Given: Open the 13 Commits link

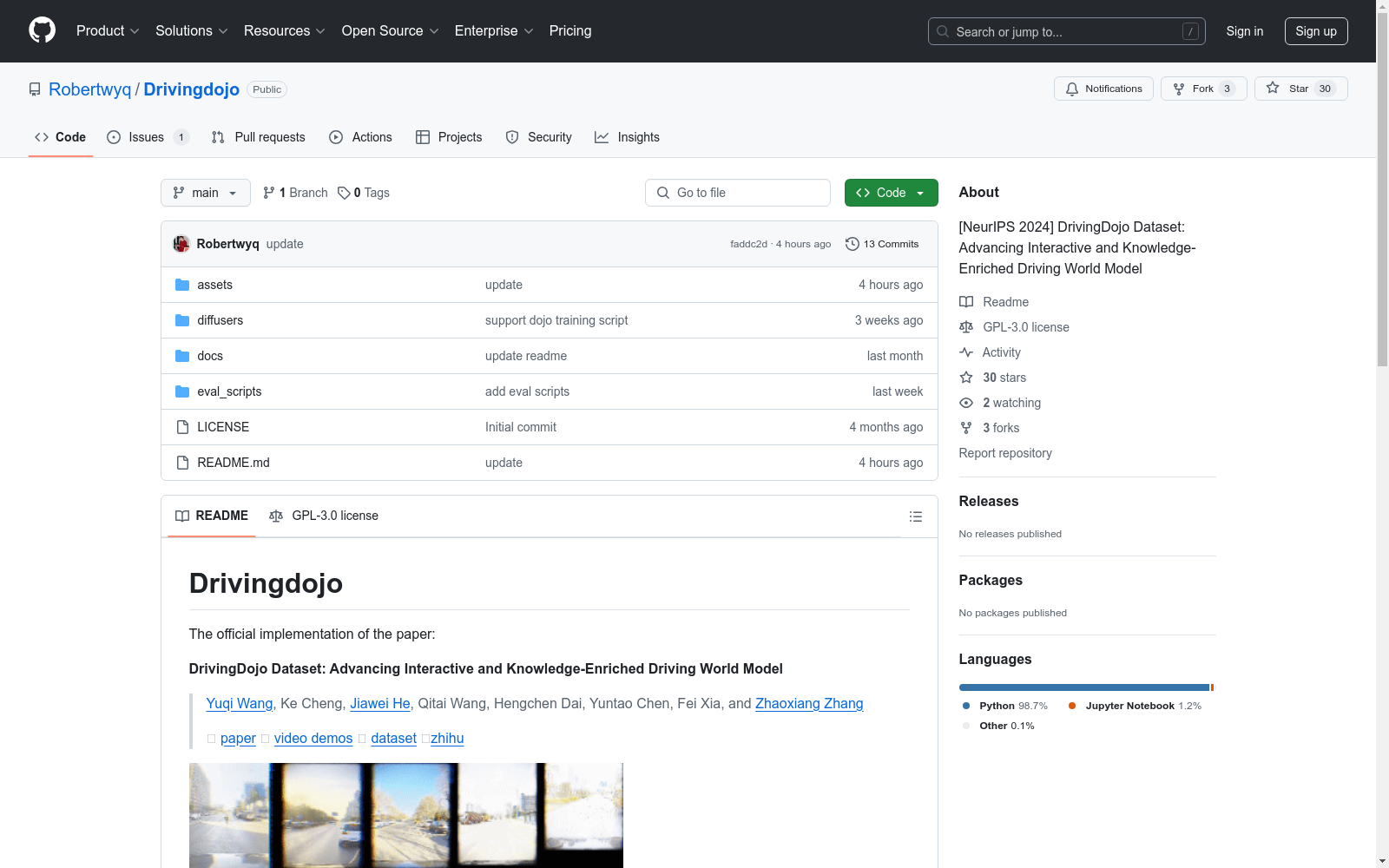Looking at the screenshot, I should pyautogui.click(x=882, y=244).
